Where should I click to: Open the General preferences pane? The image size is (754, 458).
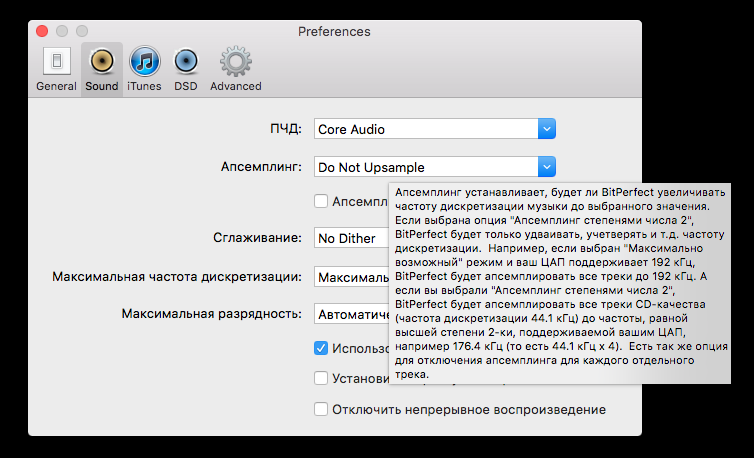56,68
